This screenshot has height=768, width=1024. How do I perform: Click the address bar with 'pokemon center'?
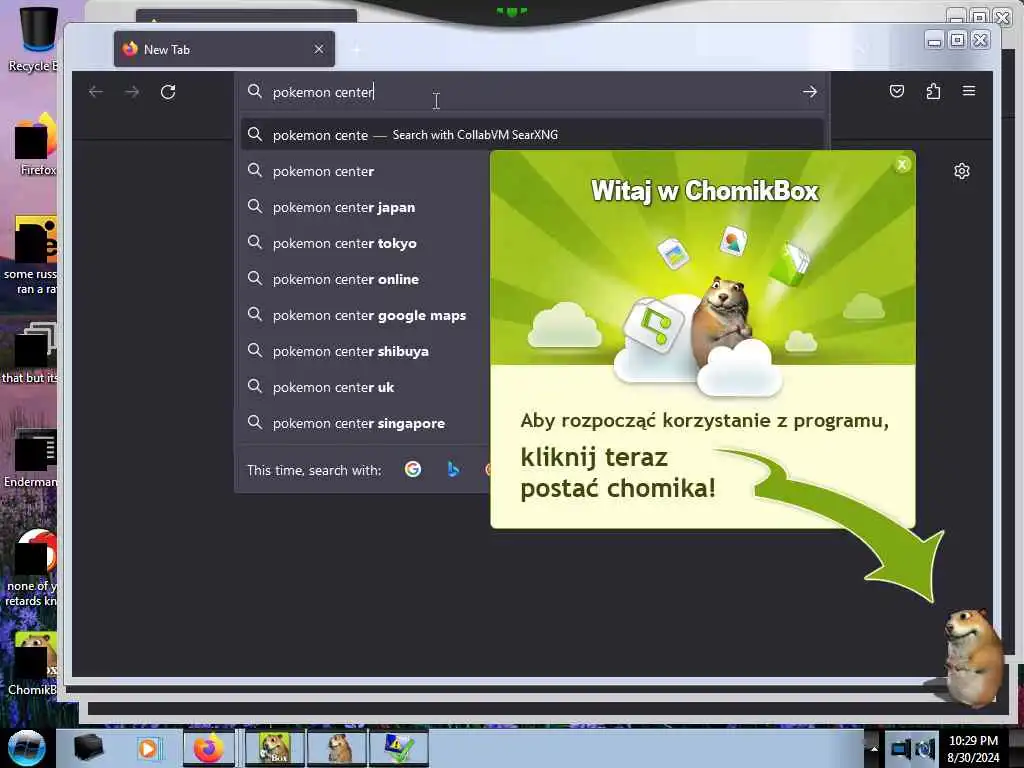(x=532, y=92)
